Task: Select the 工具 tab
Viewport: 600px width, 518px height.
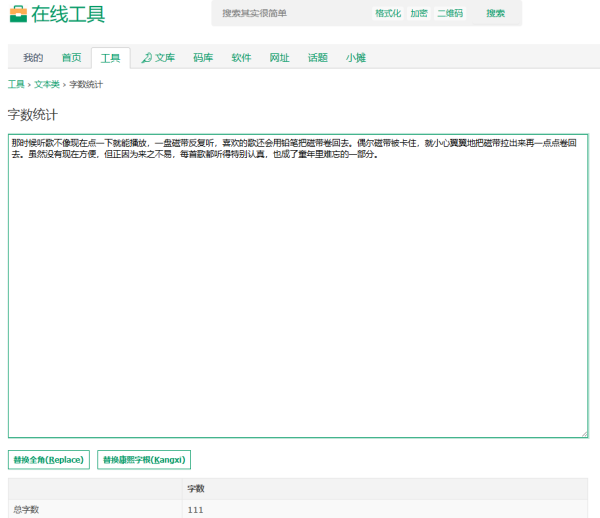Action: click(x=111, y=58)
